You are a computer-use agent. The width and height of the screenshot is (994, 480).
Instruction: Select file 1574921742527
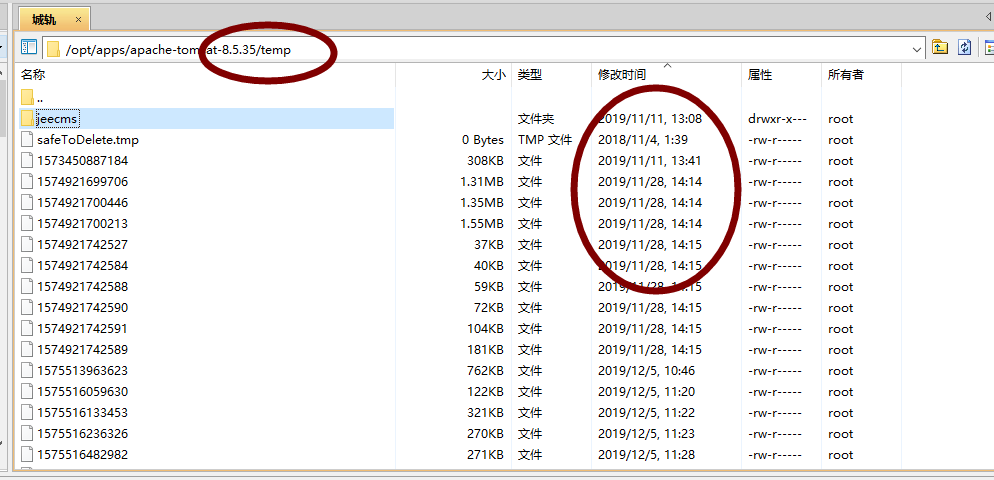click(82, 245)
